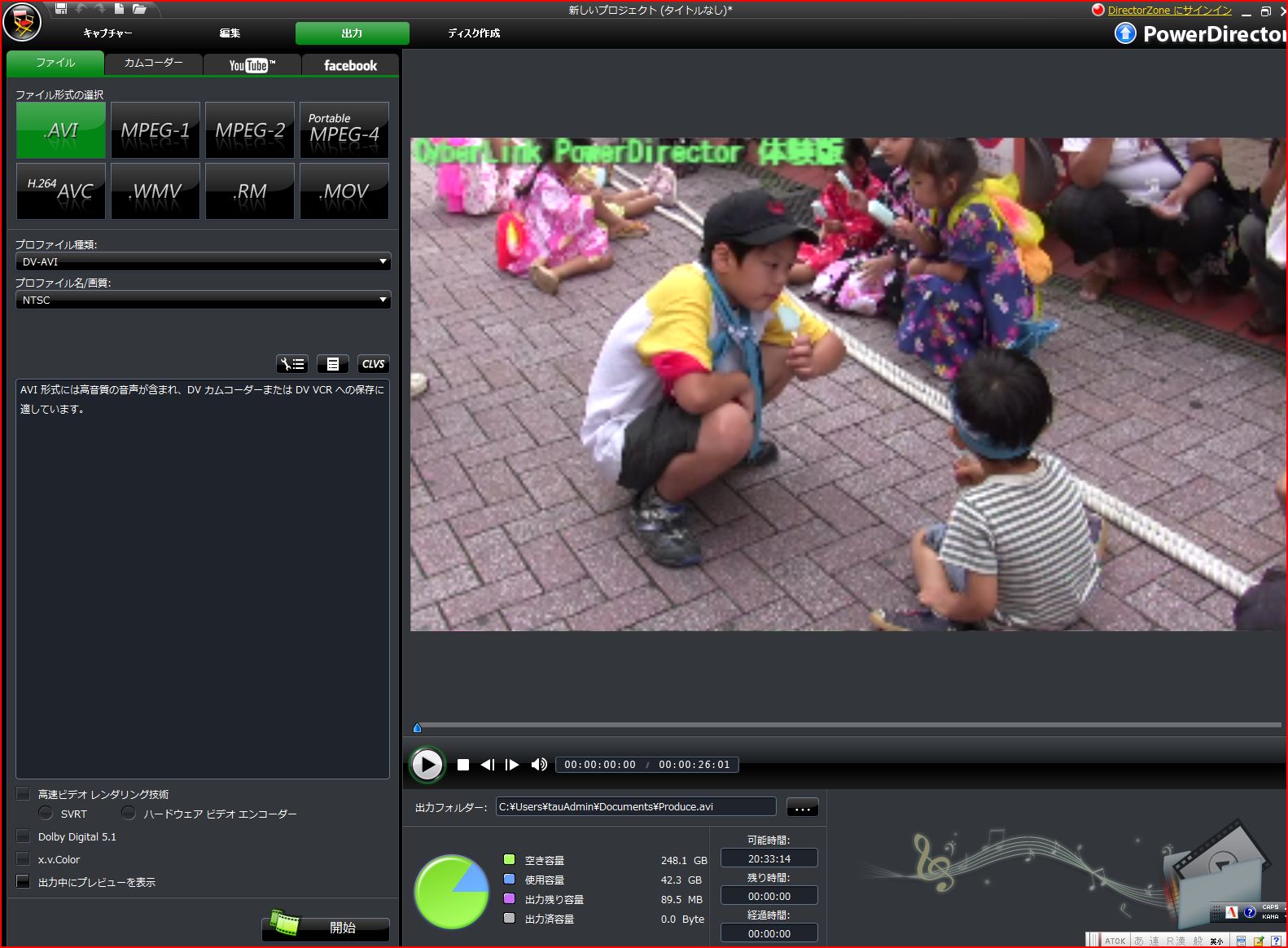Toggle the x.v.Color checkbox

[x=24, y=858]
